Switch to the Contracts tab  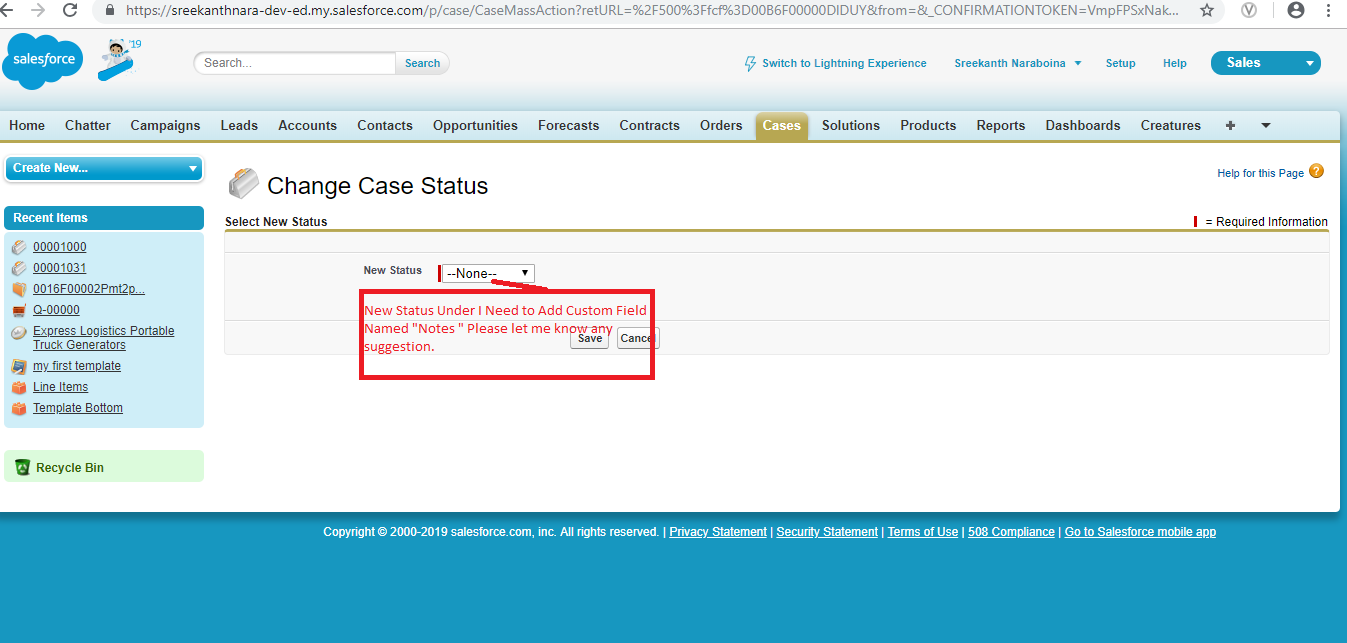tap(649, 125)
